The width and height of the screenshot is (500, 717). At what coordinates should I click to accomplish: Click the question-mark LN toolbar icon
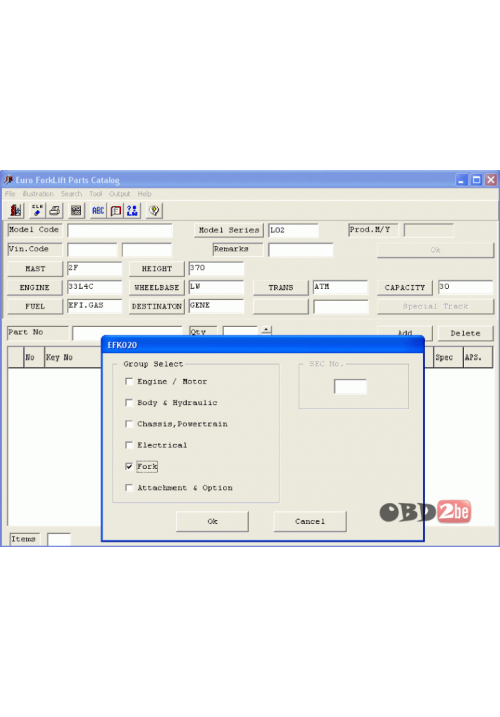[132, 210]
